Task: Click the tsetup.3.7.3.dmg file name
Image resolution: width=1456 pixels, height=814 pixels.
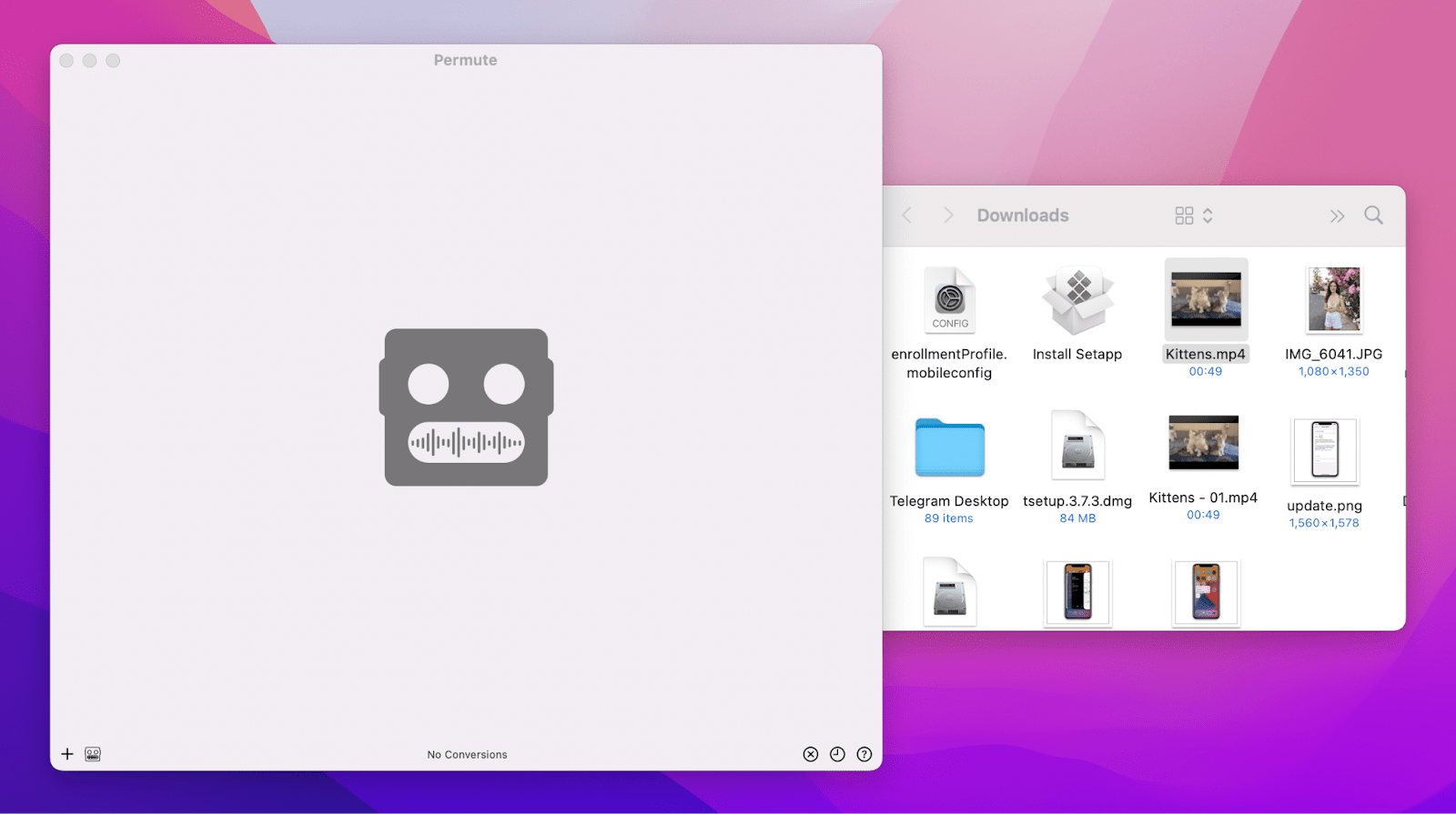Action: pos(1077,501)
